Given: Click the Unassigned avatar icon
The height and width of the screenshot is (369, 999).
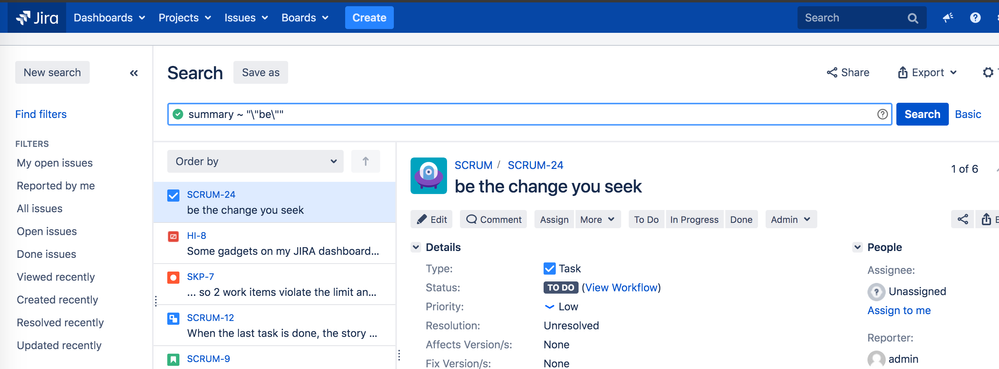Looking at the screenshot, I should [877, 292].
